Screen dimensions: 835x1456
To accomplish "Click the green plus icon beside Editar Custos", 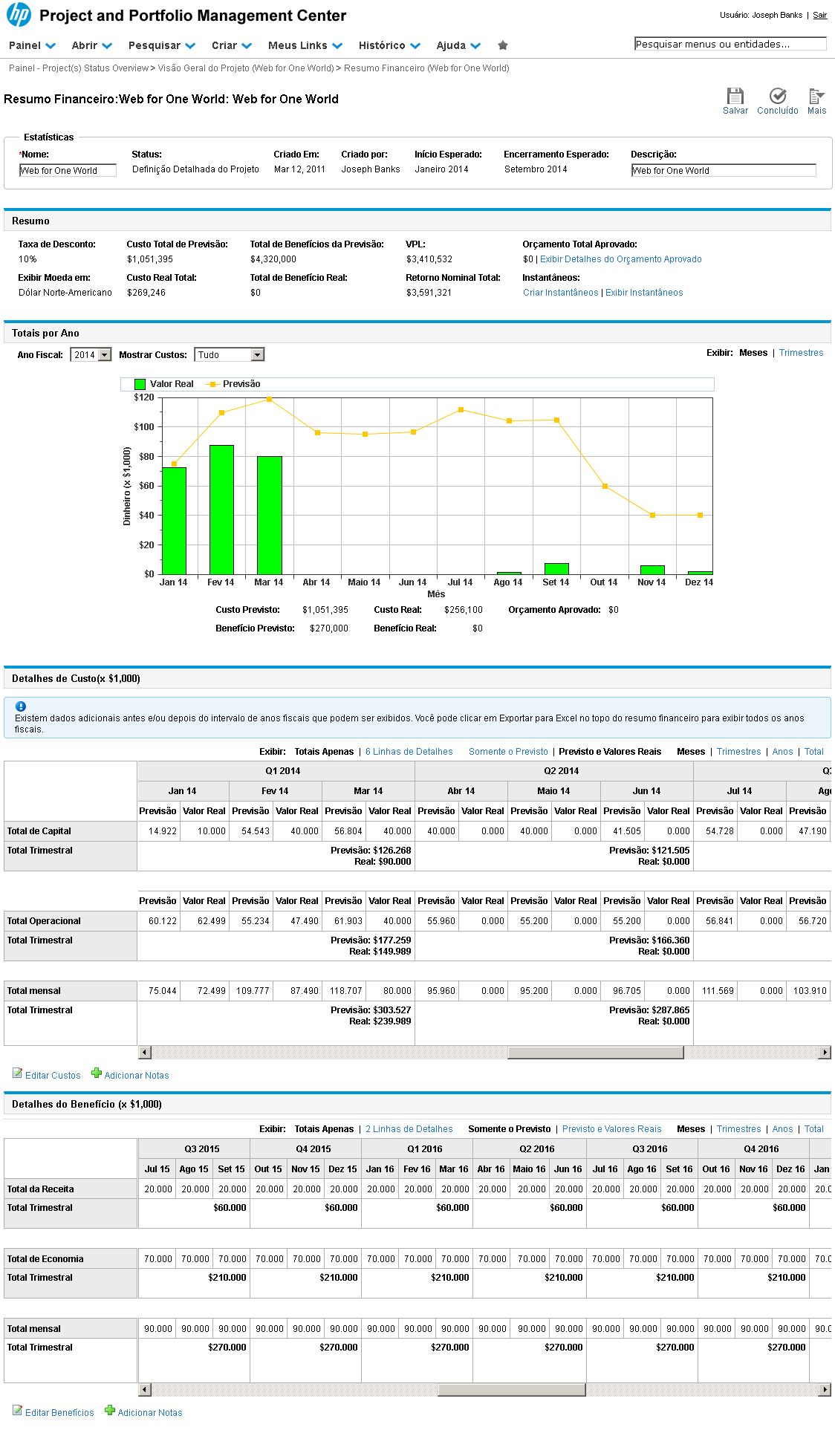I will click(97, 1073).
